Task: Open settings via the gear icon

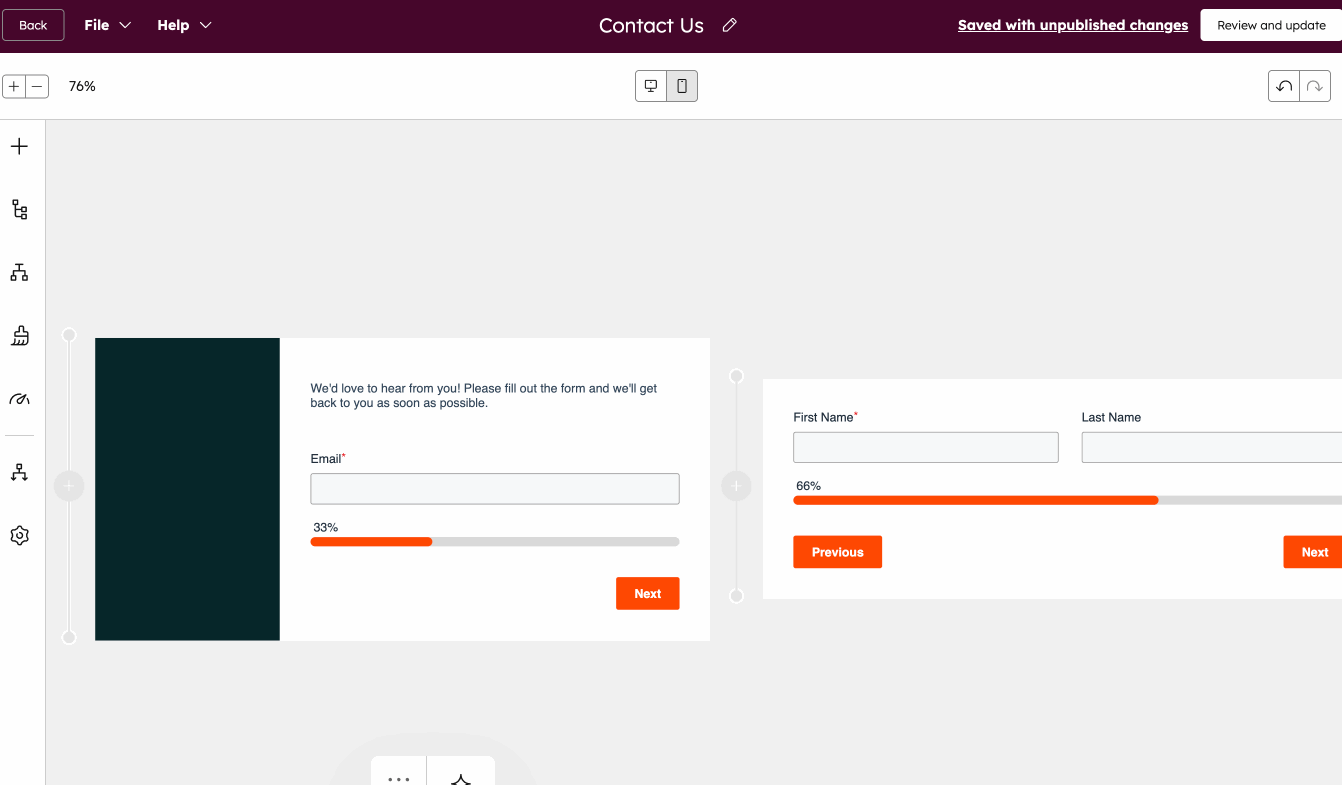Action: 18,535
